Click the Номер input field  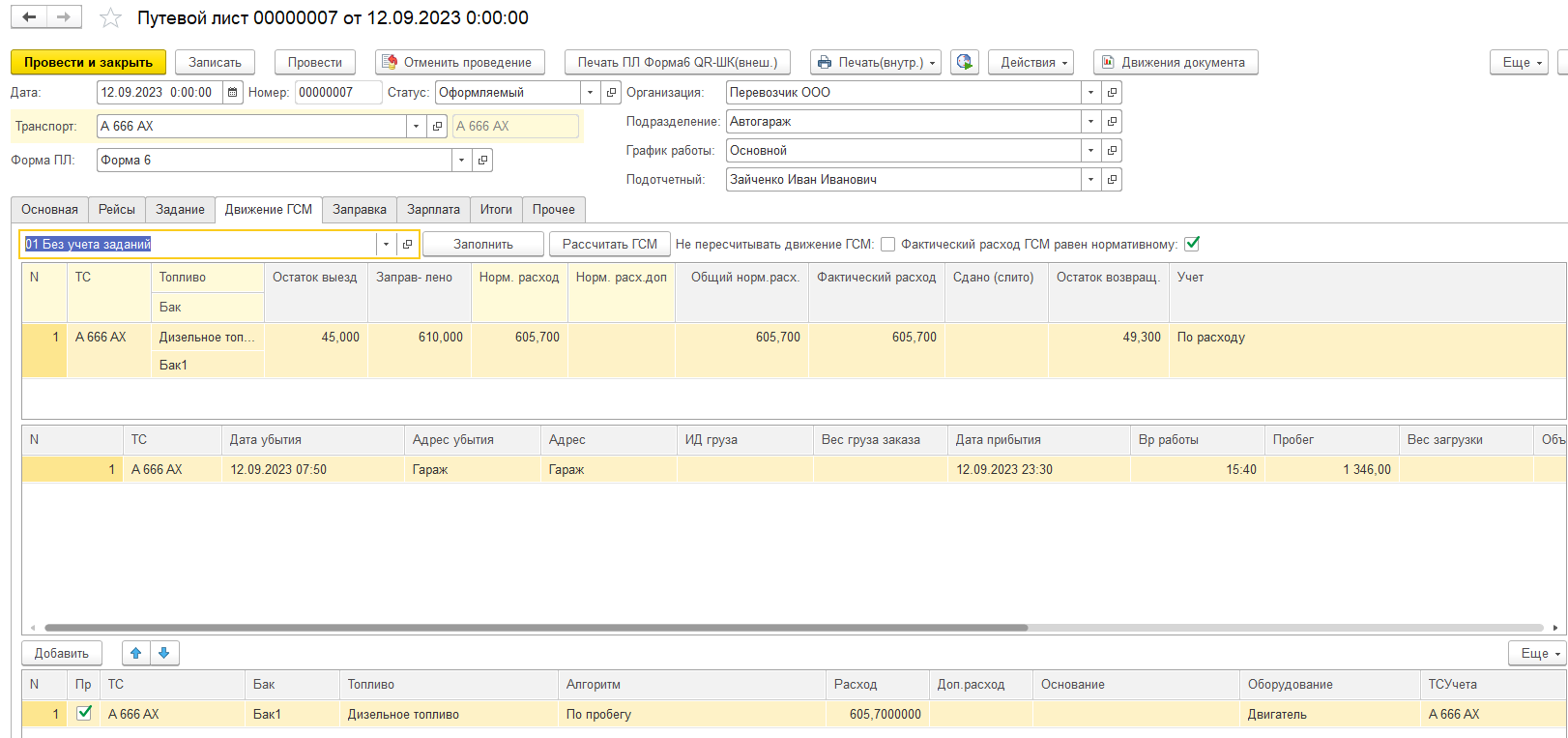point(337,93)
